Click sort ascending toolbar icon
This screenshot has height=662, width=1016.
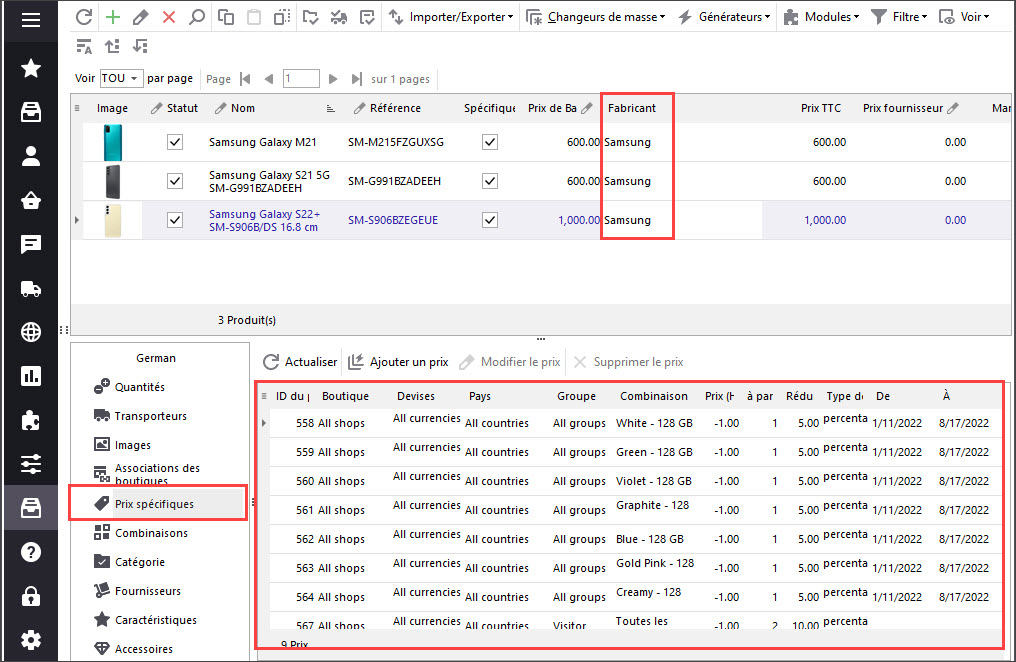[113, 47]
